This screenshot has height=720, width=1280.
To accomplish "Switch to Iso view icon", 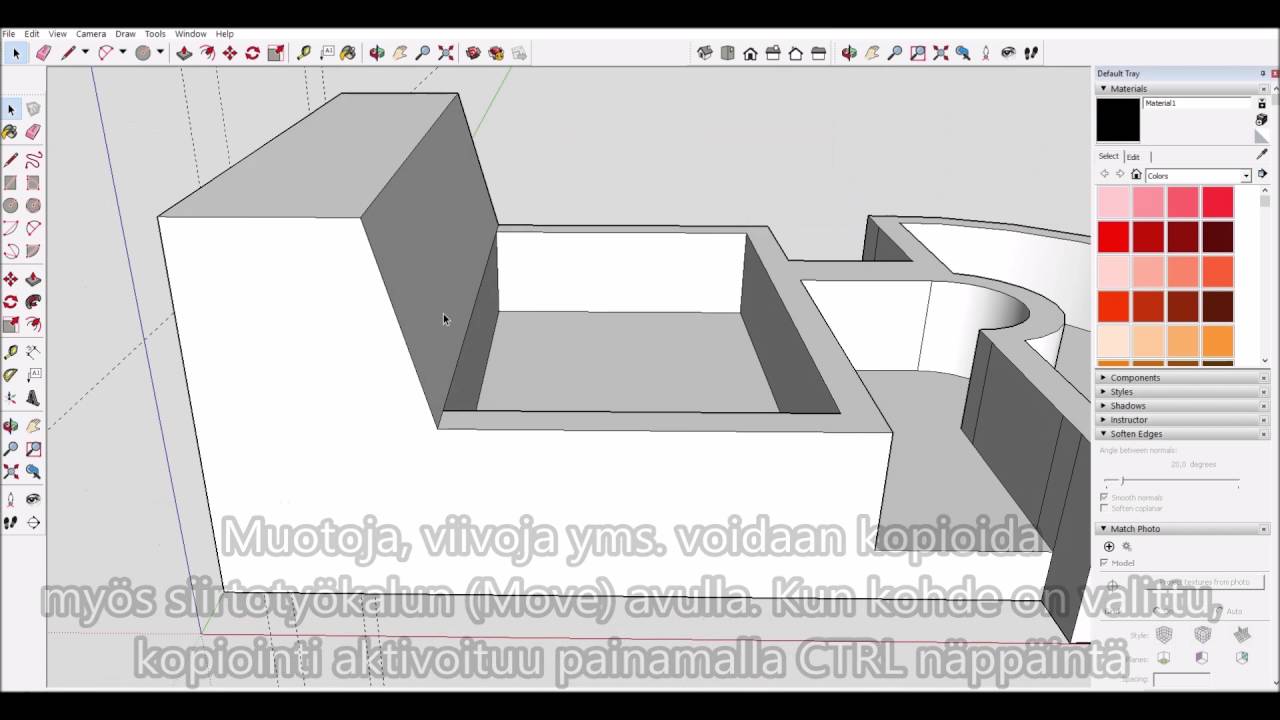I will (x=705, y=53).
